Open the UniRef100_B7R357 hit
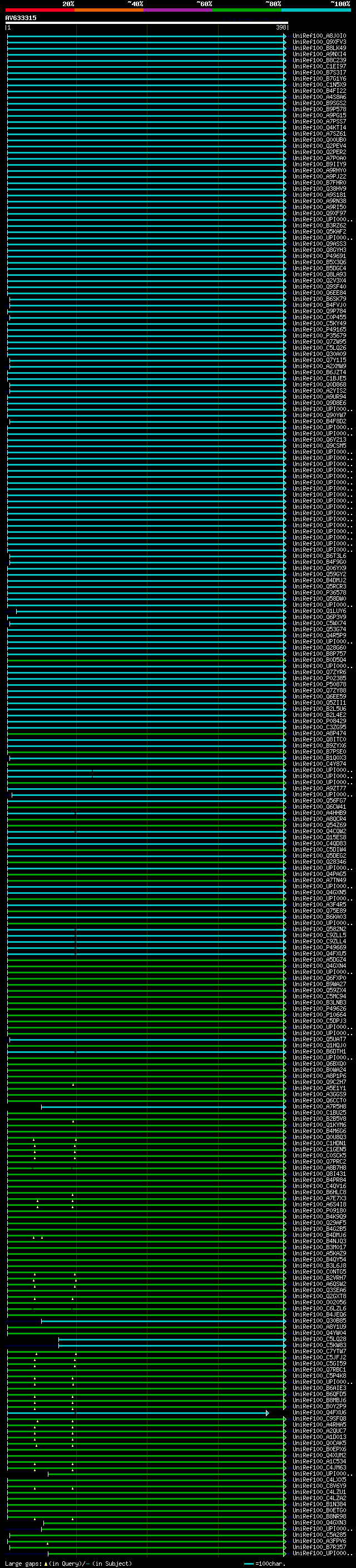Image resolution: width=356 pixels, height=1568 pixels. click(x=319, y=1547)
